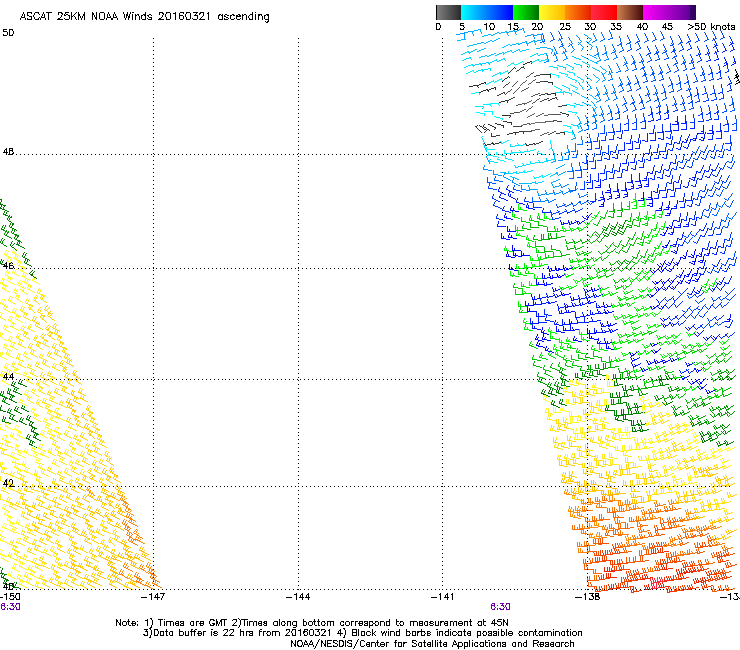Select the green 15-20 knots color segment
The height and width of the screenshot is (650, 740).
click(x=526, y=12)
